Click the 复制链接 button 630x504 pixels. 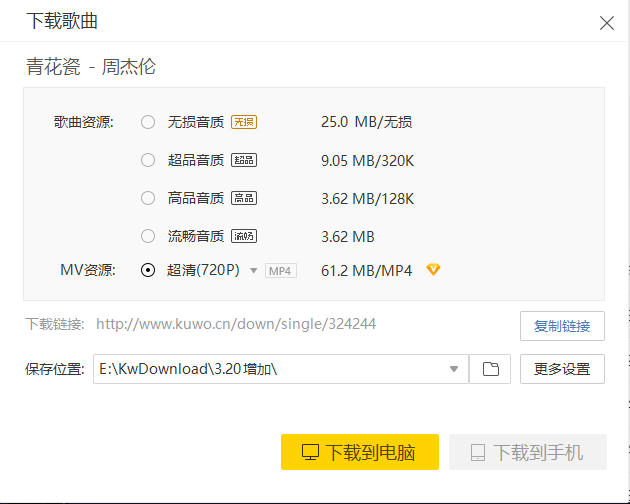tap(562, 326)
